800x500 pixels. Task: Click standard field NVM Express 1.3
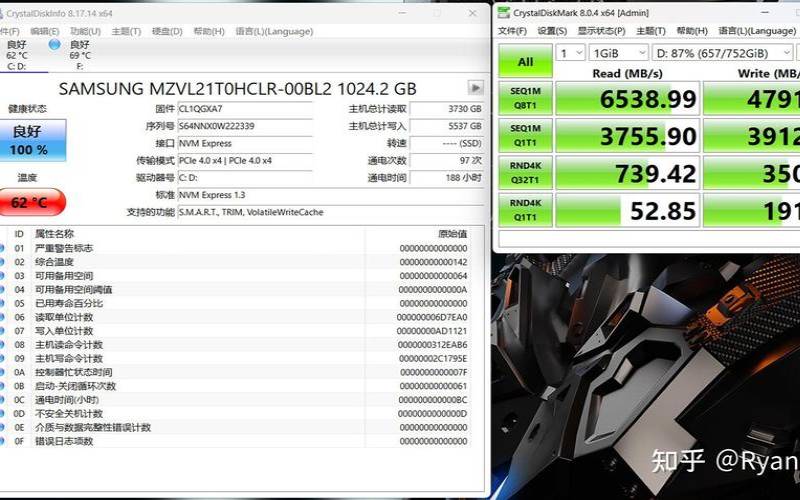click(x=330, y=195)
